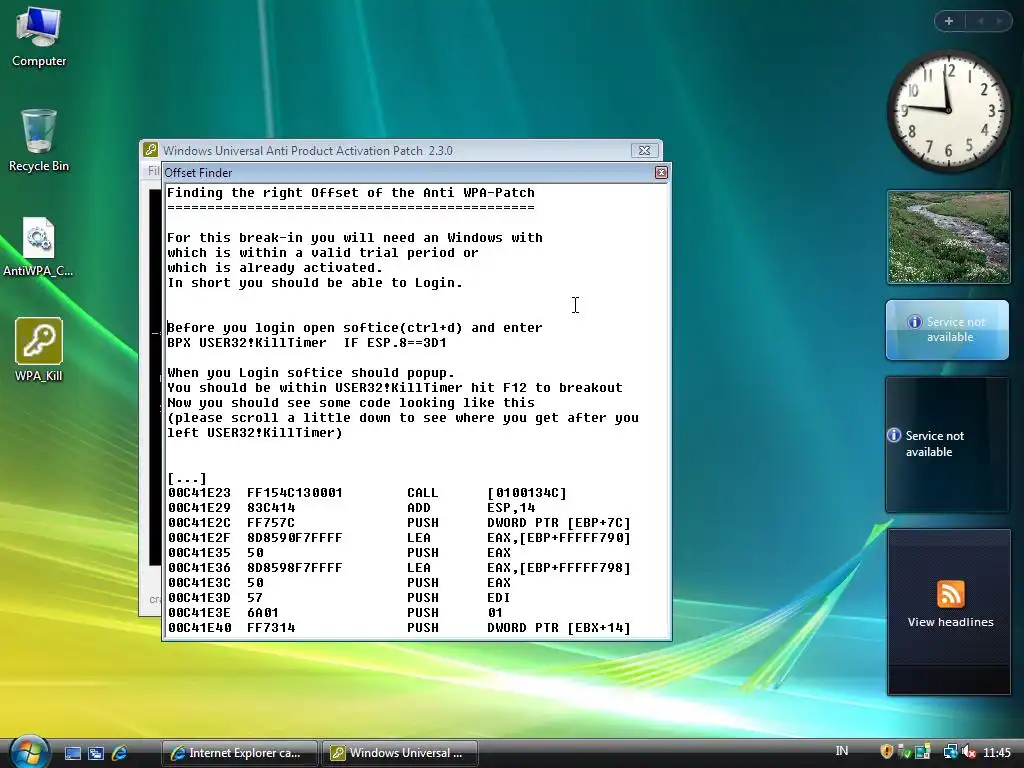This screenshot has width=1024, height=768.
Task: Click the 11:45 taskbar clock
Action: click(997, 752)
